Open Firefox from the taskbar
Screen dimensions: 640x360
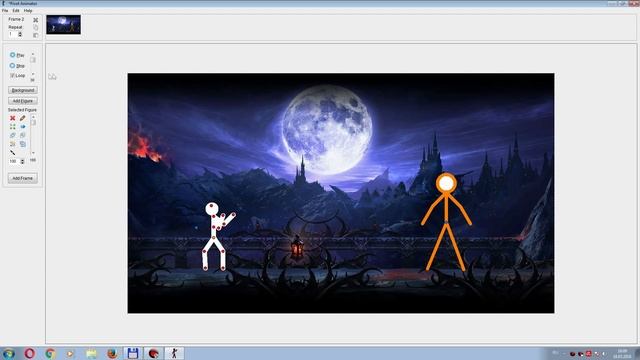pyautogui.click(x=112, y=353)
